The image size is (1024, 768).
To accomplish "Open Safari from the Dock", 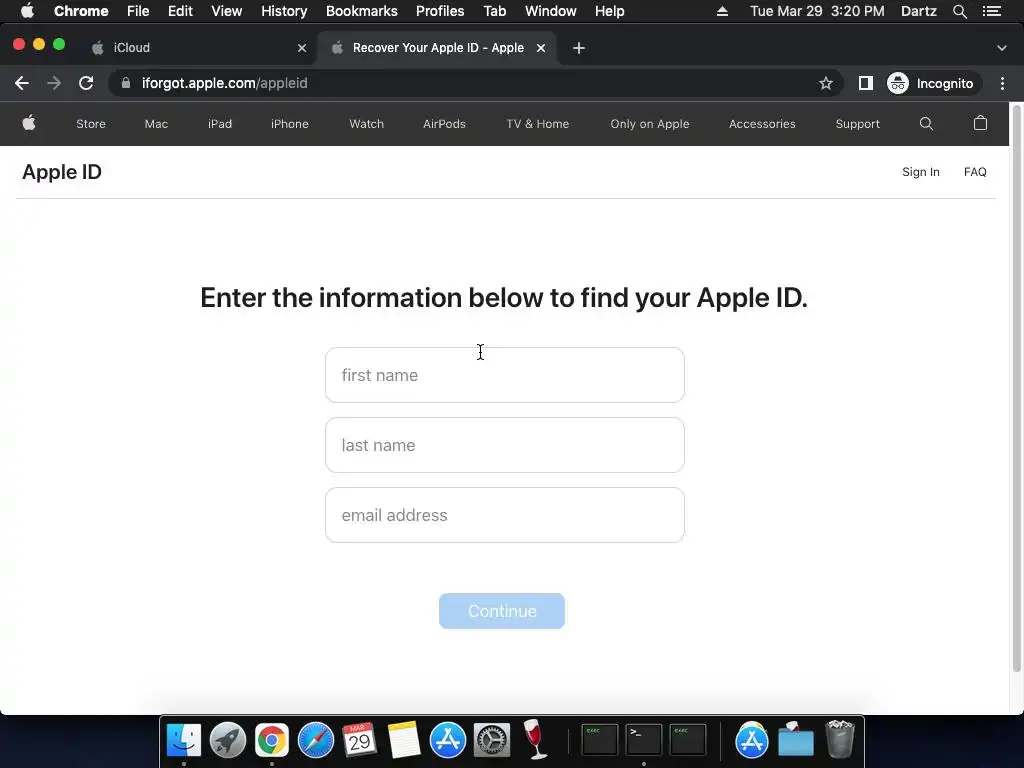I will pyautogui.click(x=316, y=741).
